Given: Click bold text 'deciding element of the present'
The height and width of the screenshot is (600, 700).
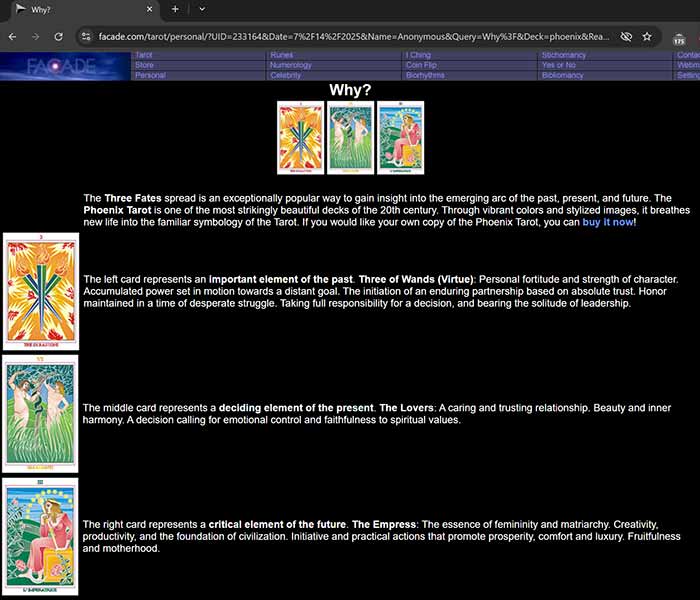Looking at the screenshot, I should [x=296, y=408].
